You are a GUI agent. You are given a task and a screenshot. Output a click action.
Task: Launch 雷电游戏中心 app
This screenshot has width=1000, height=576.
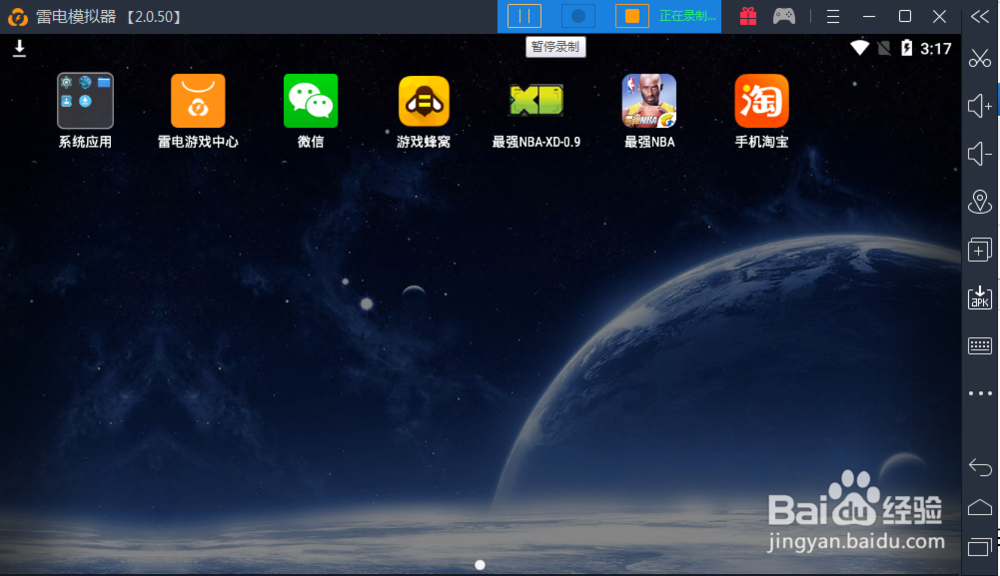pyautogui.click(x=198, y=101)
